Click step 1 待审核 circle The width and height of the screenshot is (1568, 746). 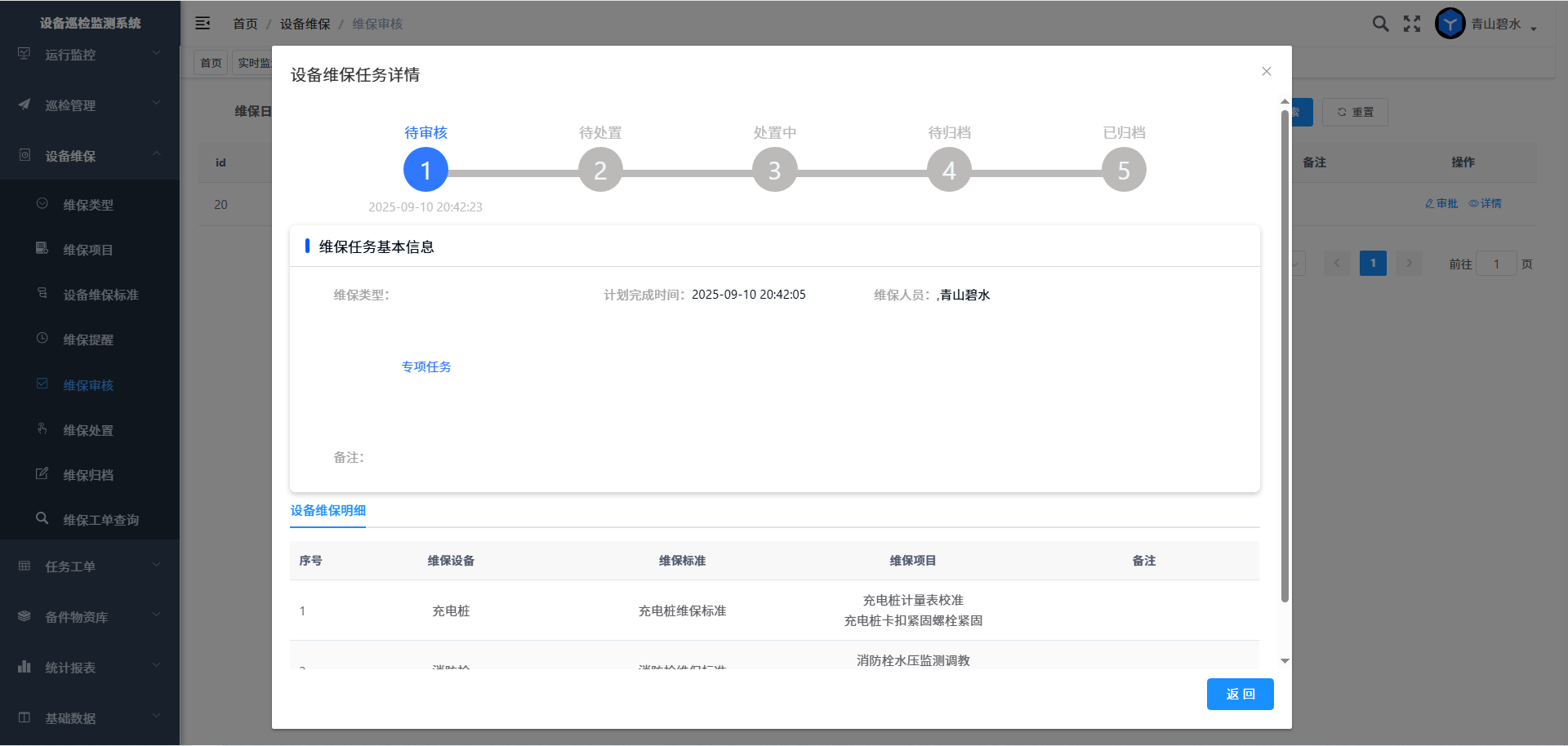(x=425, y=170)
